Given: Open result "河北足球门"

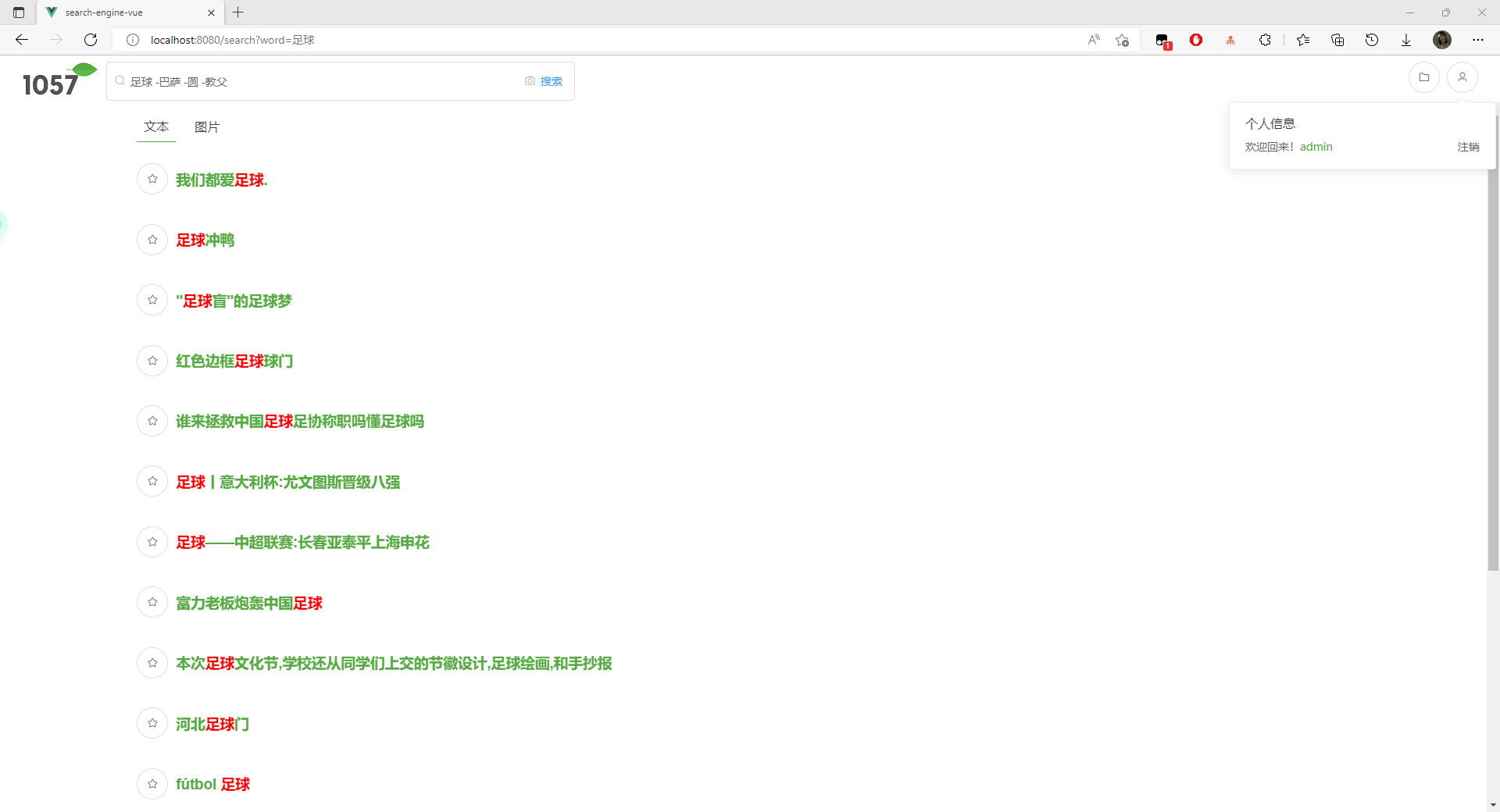Looking at the screenshot, I should [x=212, y=725].
